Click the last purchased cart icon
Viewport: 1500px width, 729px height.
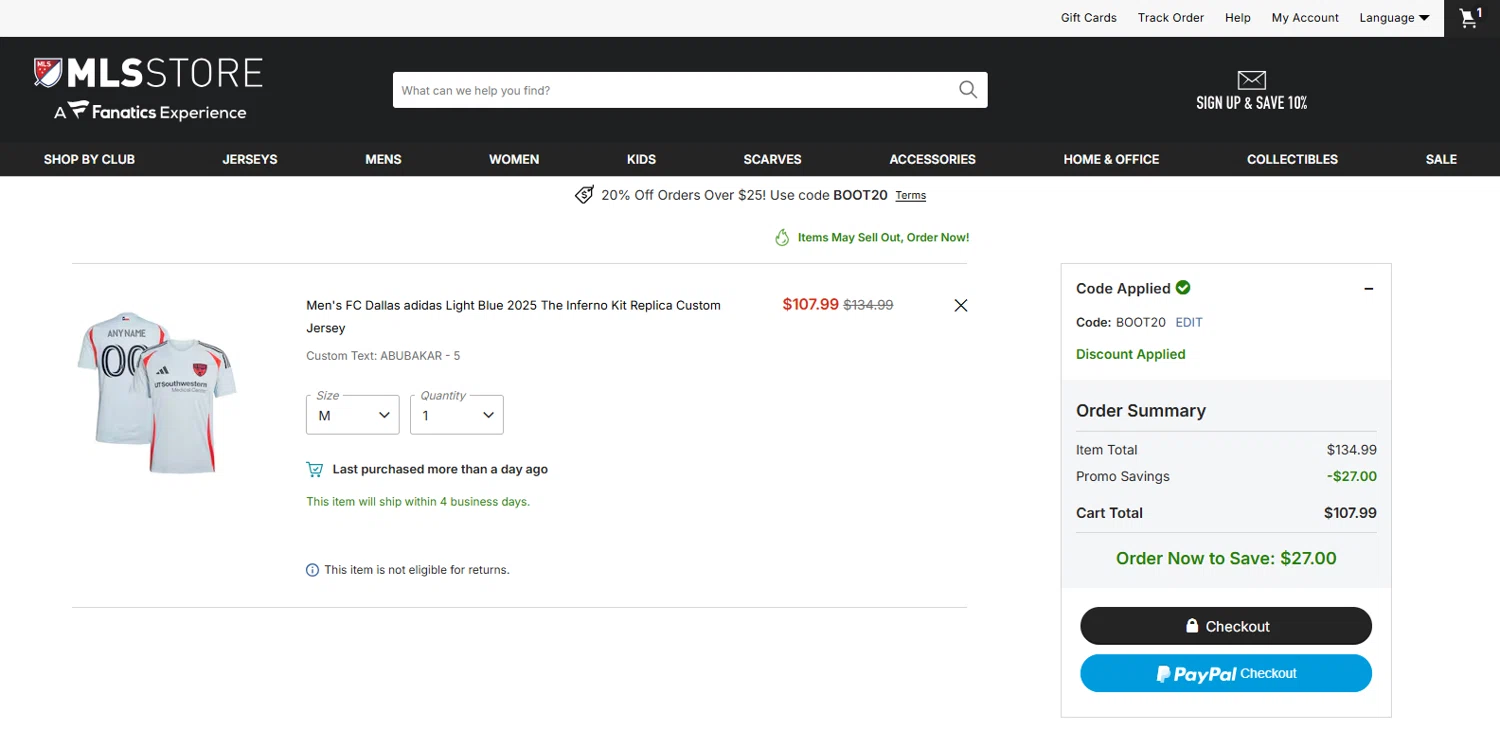[x=315, y=469]
